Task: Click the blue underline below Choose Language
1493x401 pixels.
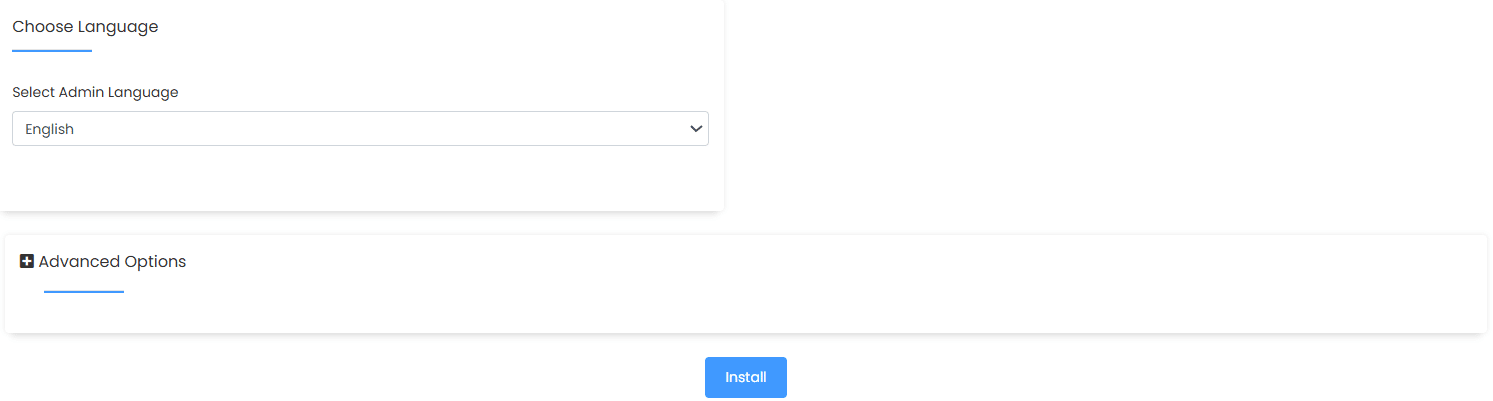Action: [52, 50]
